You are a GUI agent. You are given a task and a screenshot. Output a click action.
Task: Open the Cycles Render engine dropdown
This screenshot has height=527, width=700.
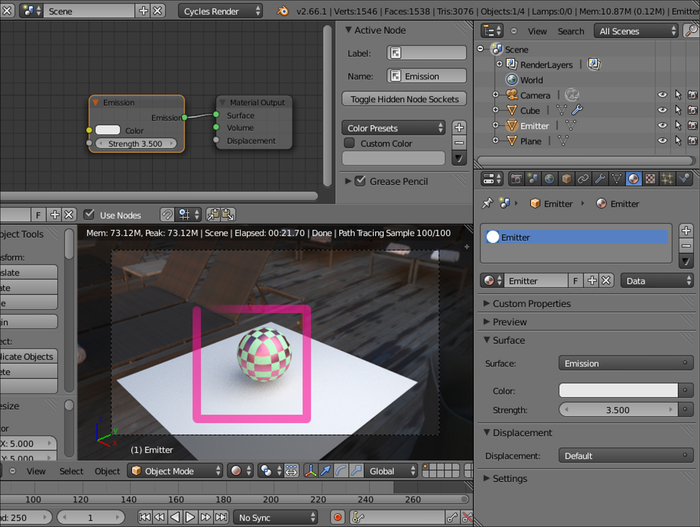pyautogui.click(x=221, y=10)
